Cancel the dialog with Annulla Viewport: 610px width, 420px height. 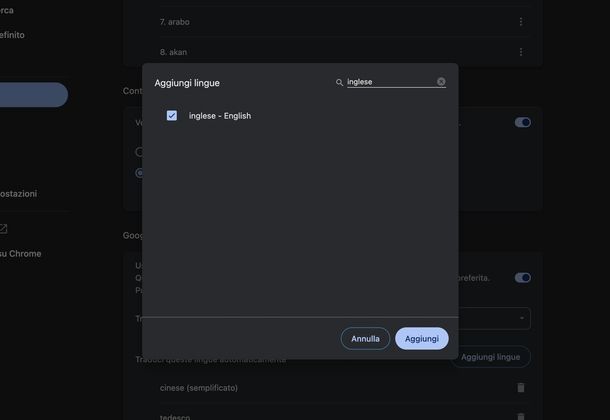(365, 339)
